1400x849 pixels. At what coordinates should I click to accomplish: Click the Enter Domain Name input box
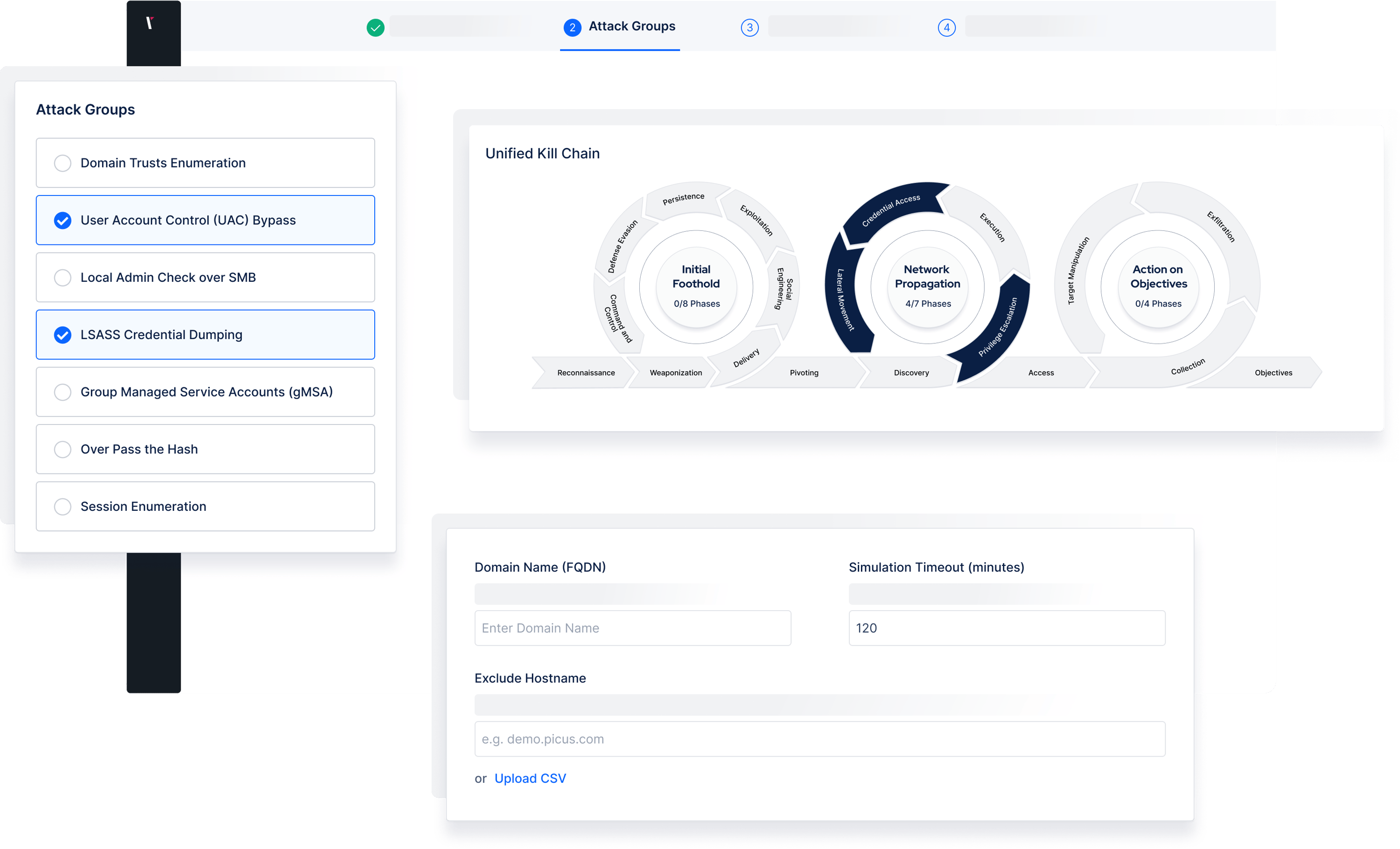tap(632, 628)
